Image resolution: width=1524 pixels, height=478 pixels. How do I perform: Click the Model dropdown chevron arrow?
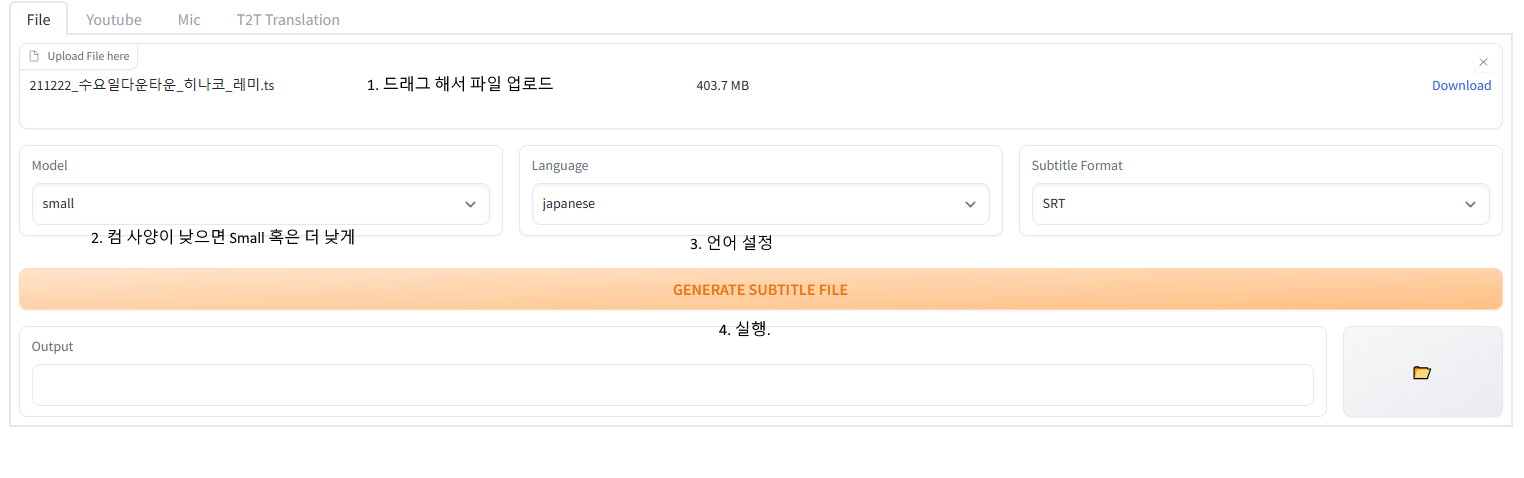pyautogui.click(x=470, y=204)
